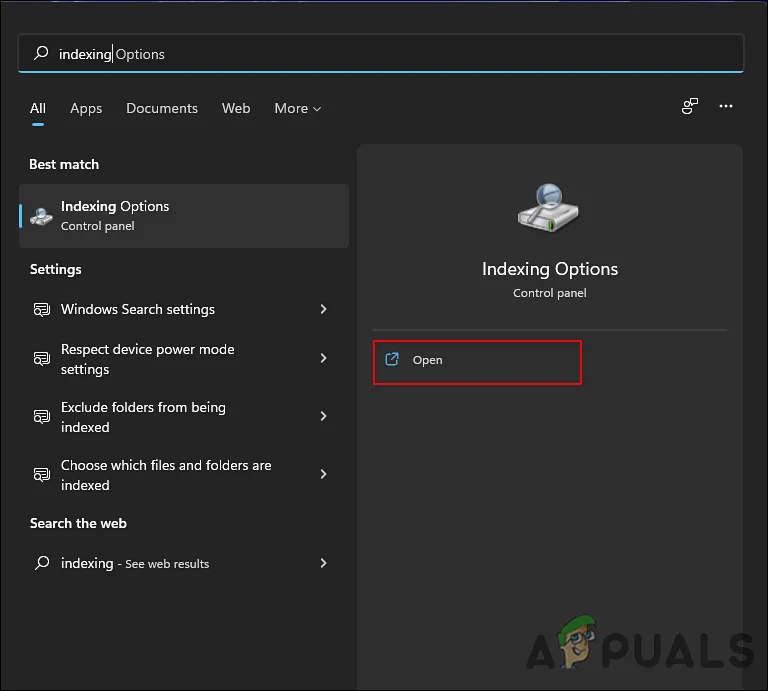Image resolution: width=768 pixels, height=691 pixels.
Task: Switch to the All results tab
Action: pos(38,108)
